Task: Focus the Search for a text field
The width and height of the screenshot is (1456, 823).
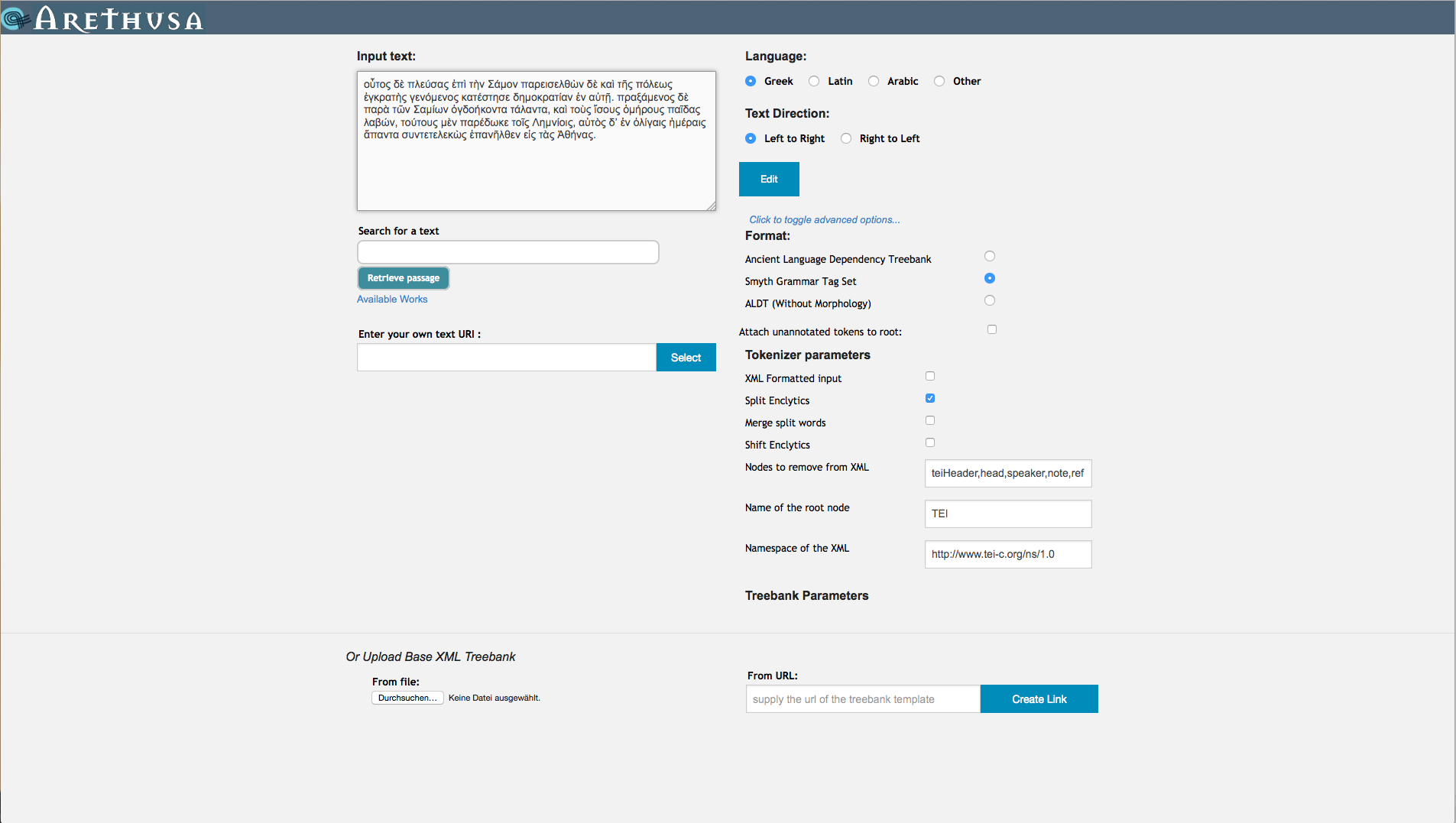Action: pyautogui.click(x=507, y=252)
